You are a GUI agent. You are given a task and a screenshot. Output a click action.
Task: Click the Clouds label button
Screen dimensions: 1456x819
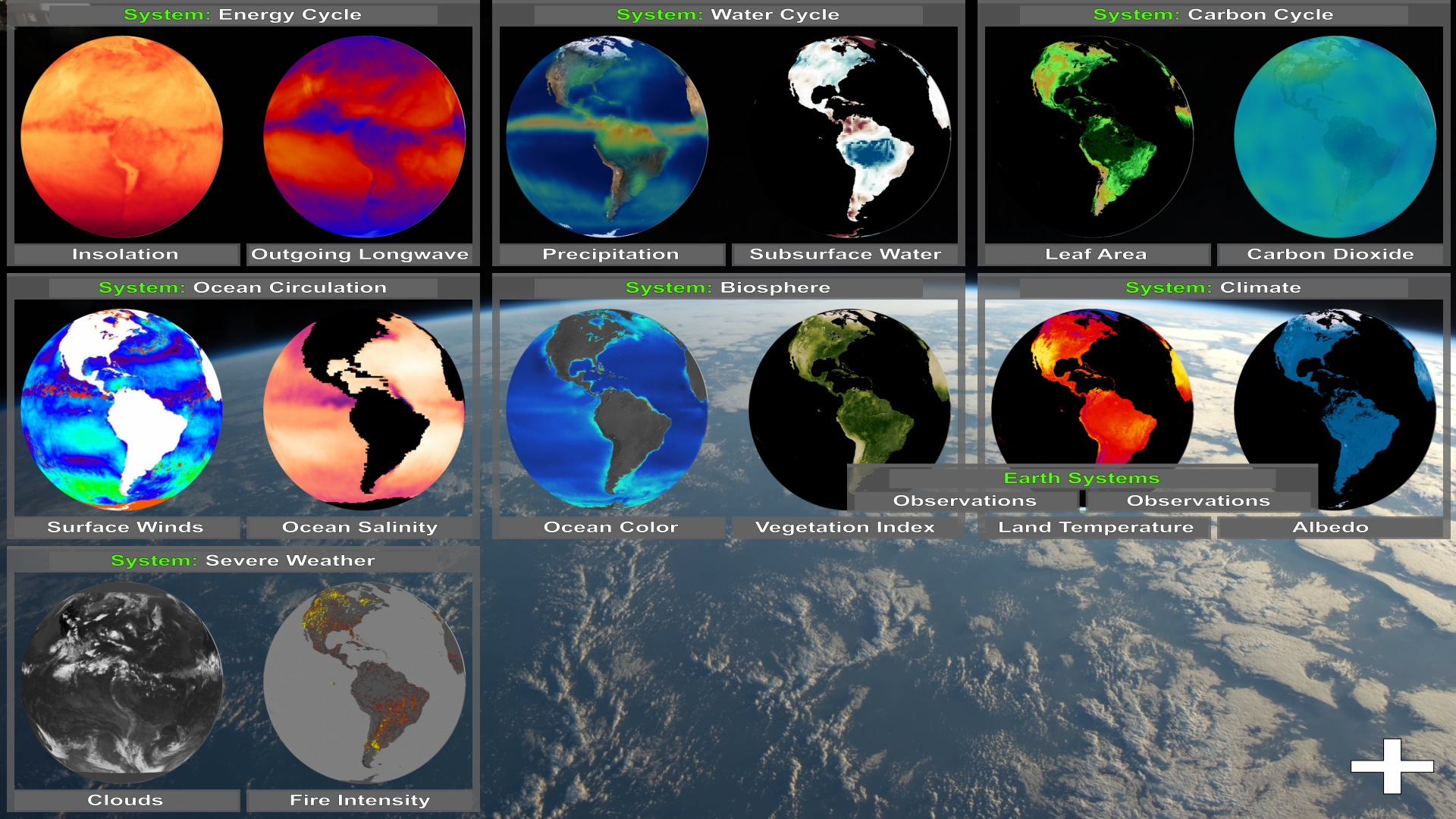tap(126, 800)
